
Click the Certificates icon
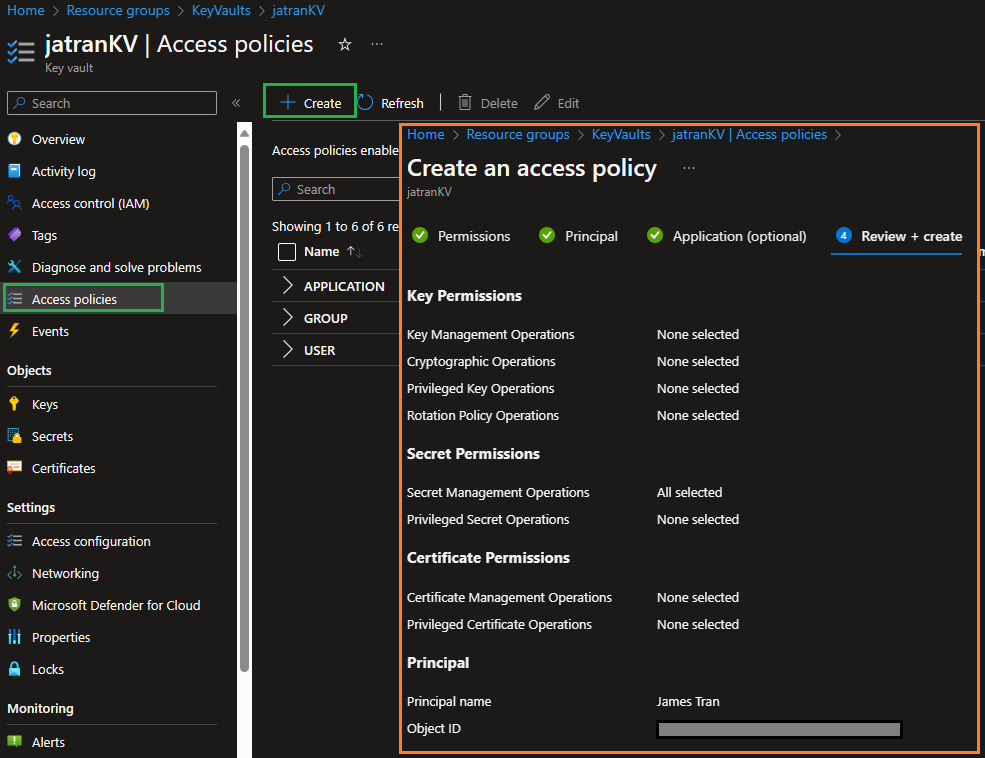[x=14, y=467]
